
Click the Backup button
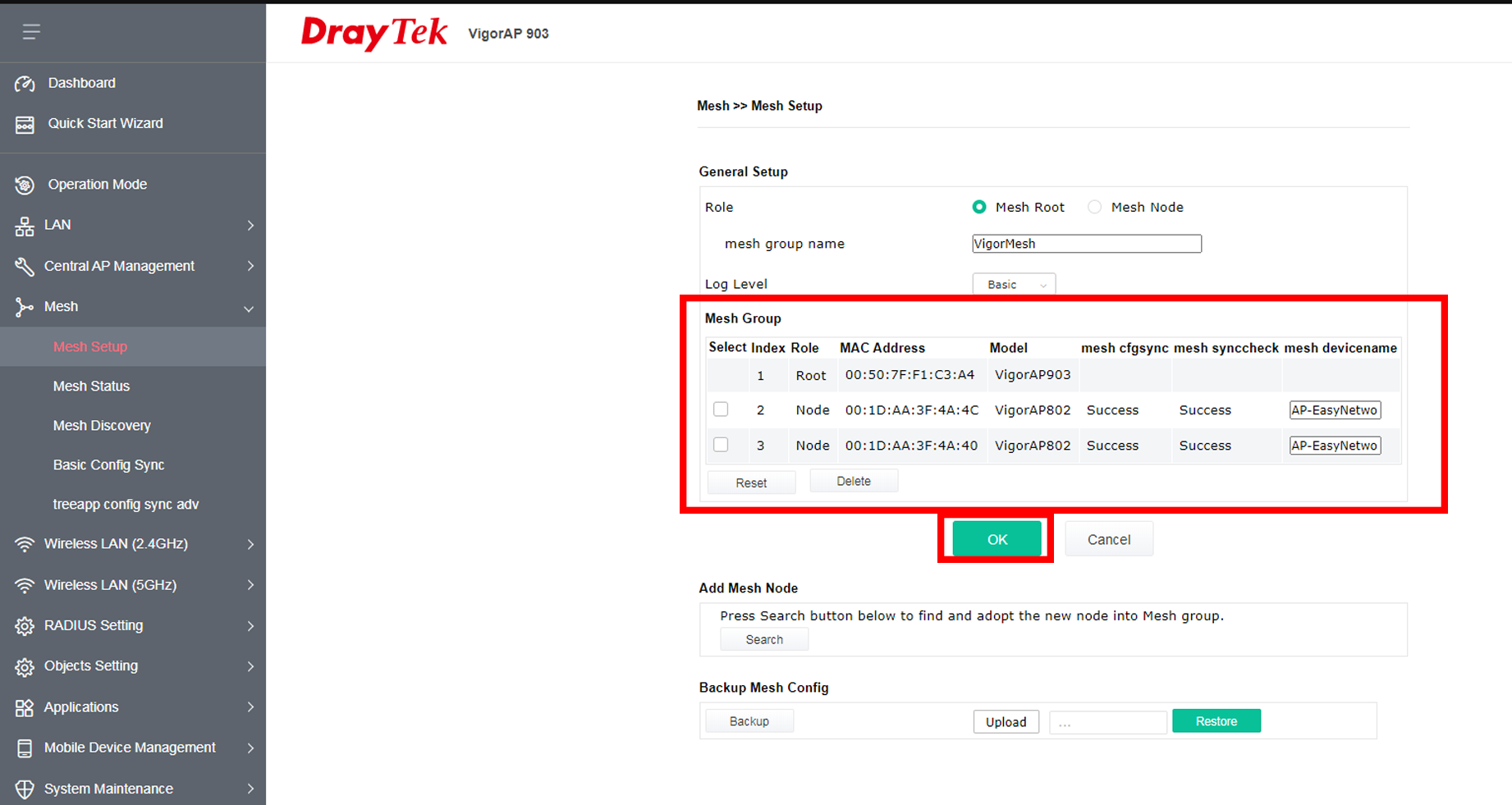coord(749,721)
